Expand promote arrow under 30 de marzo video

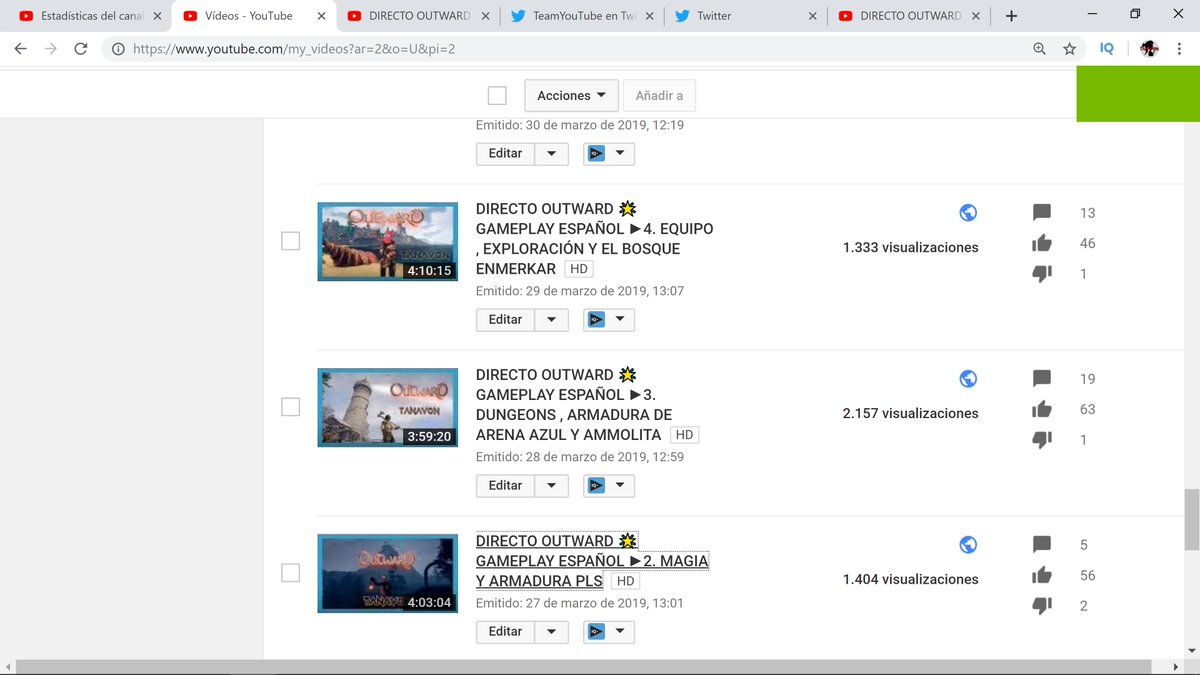click(620, 153)
